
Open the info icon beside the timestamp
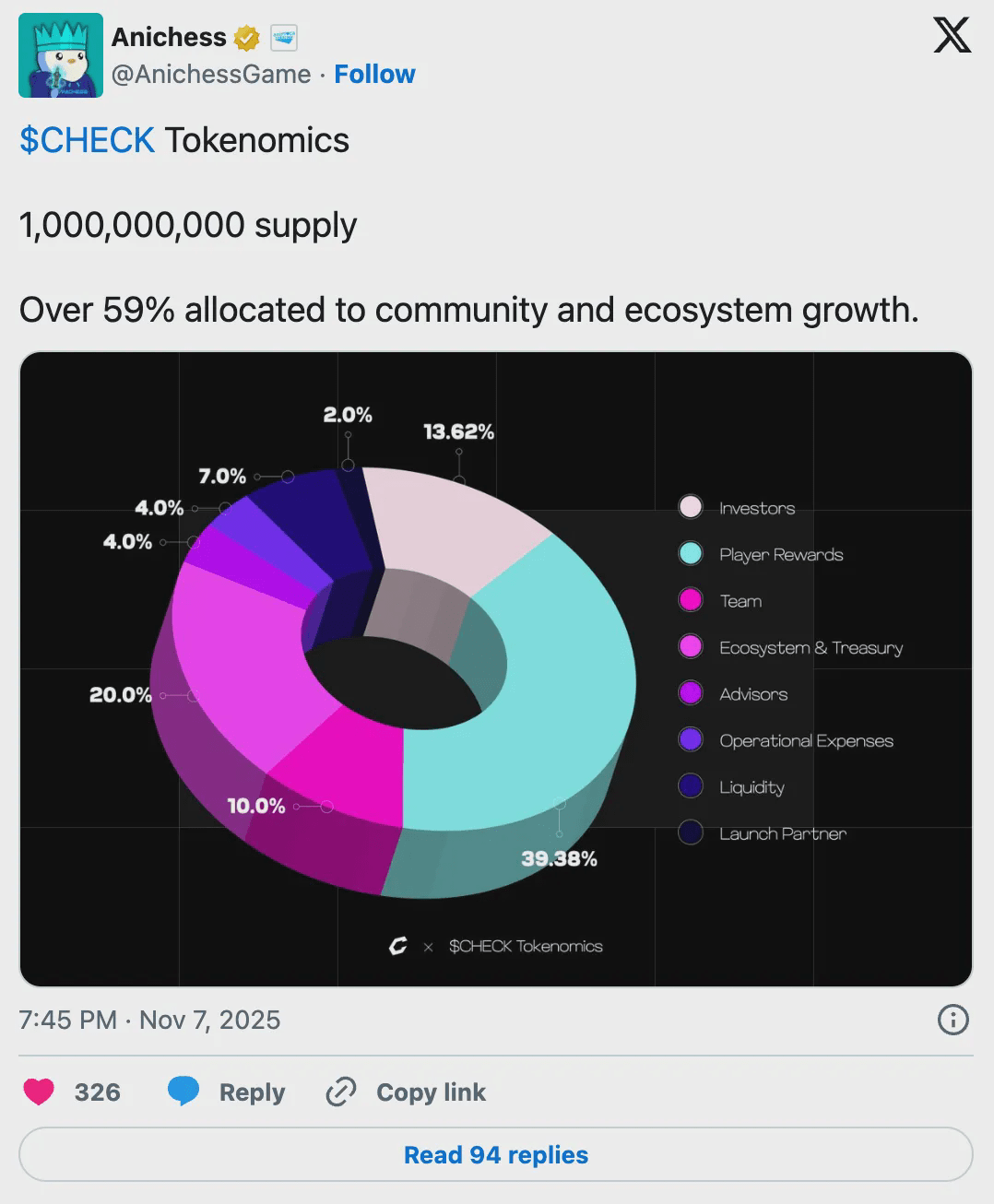(x=953, y=1021)
